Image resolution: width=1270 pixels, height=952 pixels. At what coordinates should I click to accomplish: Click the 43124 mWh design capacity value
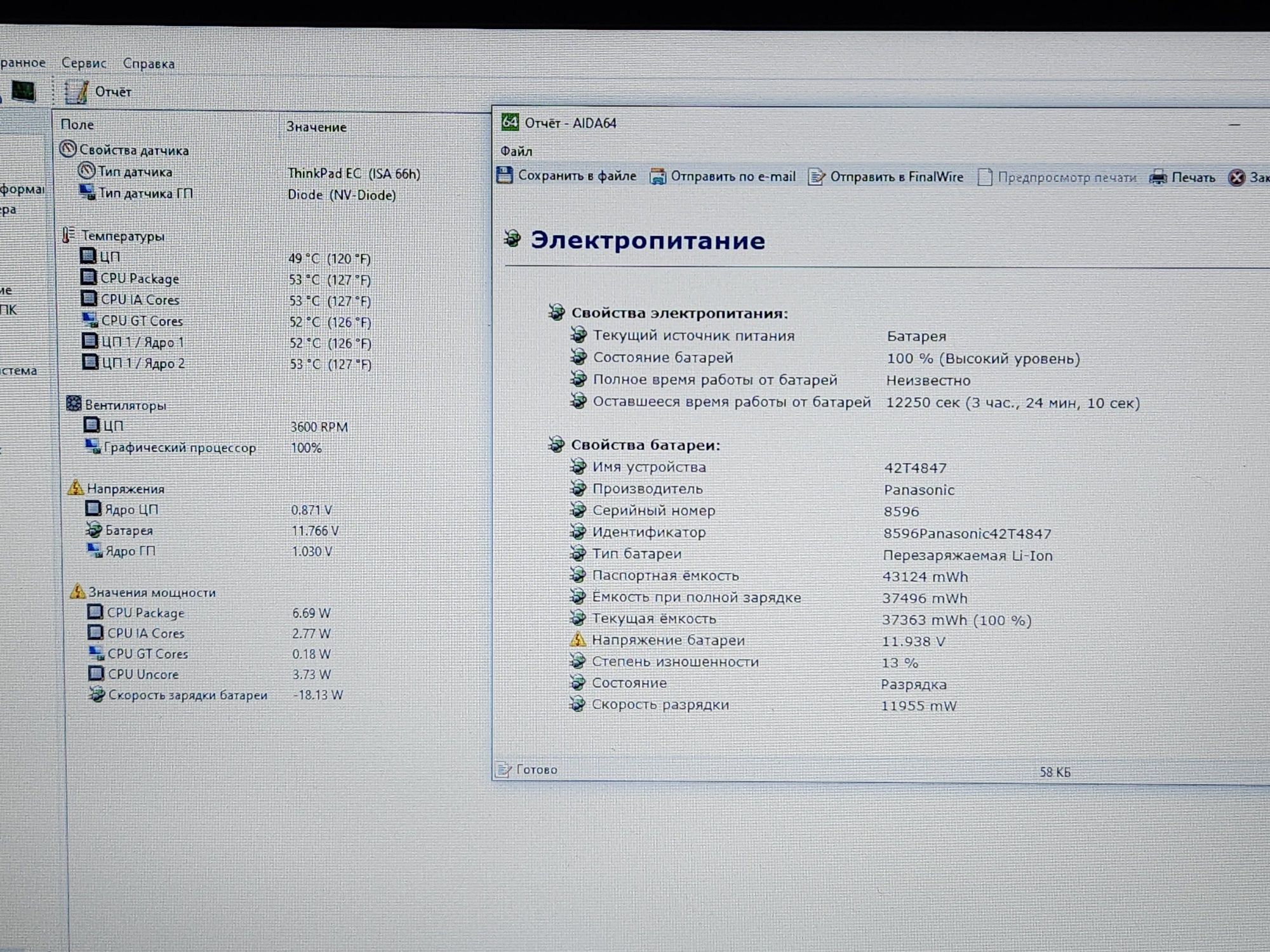pyautogui.click(x=925, y=577)
